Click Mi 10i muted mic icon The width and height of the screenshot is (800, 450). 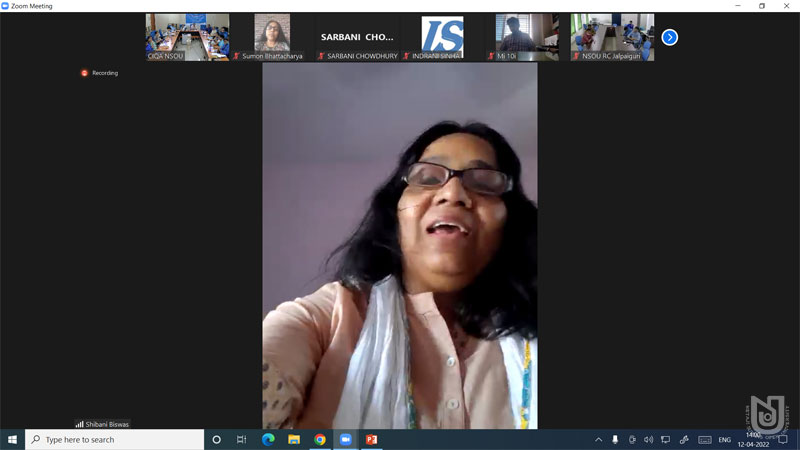491,56
